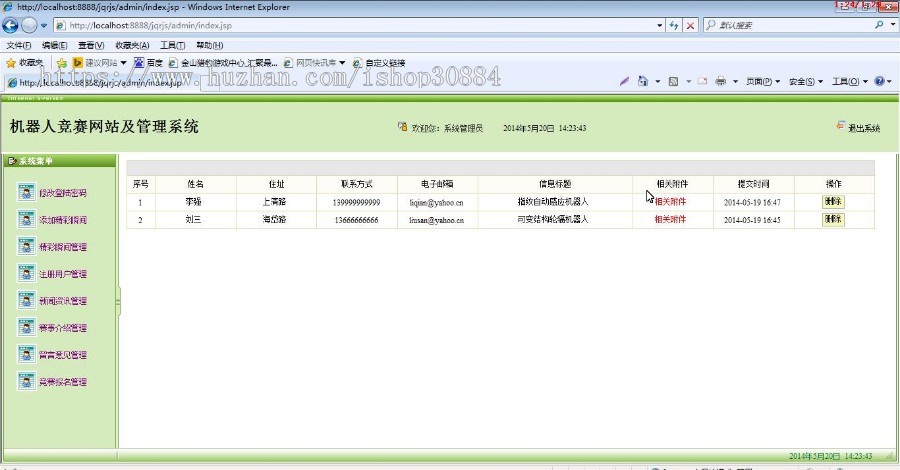Open the 安全(S) dropdown menu
The height and width of the screenshot is (470, 900).
[806, 81]
